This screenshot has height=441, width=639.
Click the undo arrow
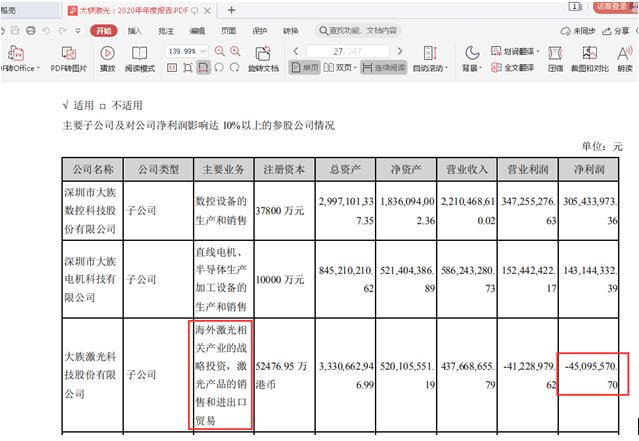tap(46, 31)
